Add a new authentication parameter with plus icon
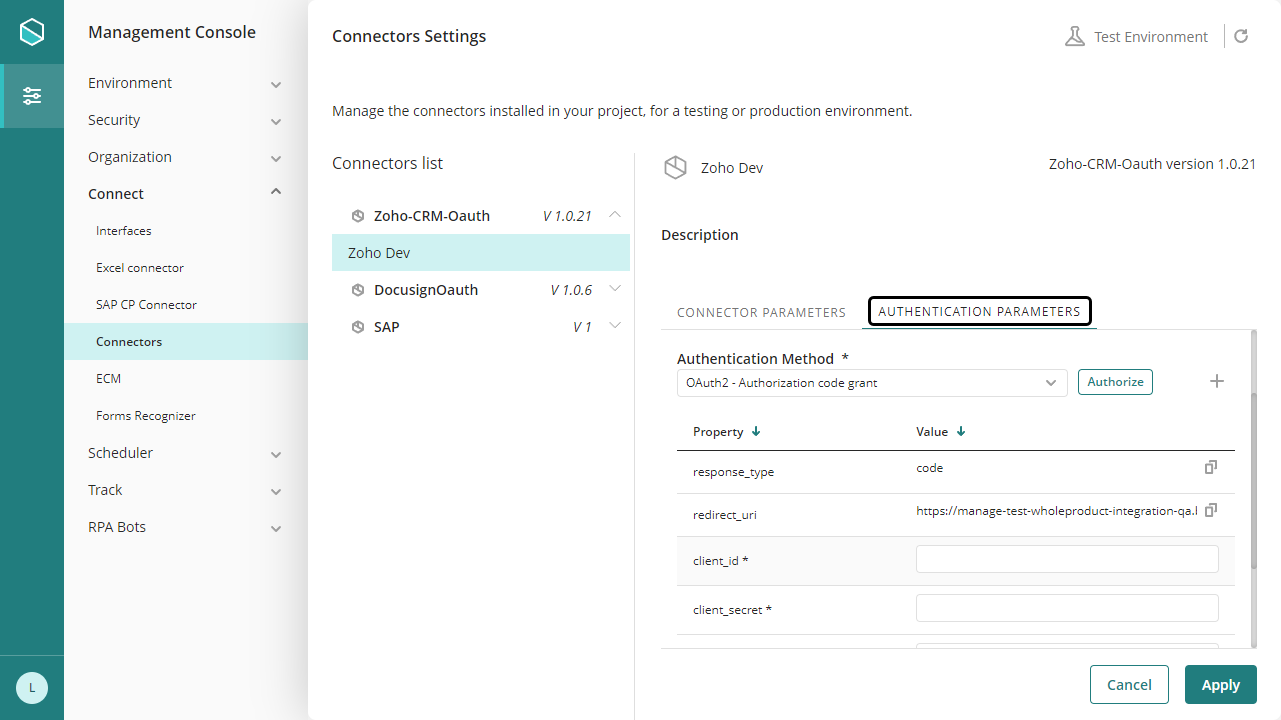This screenshot has height=720, width=1281. click(x=1217, y=381)
